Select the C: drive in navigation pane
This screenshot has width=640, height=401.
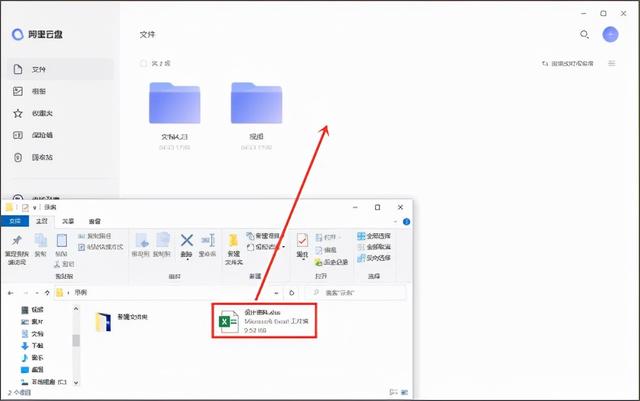44,382
